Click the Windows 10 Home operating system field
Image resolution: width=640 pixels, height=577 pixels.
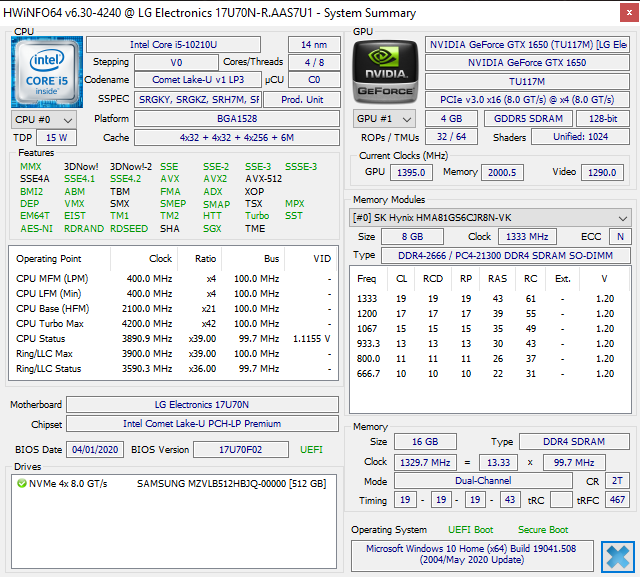[471, 554]
